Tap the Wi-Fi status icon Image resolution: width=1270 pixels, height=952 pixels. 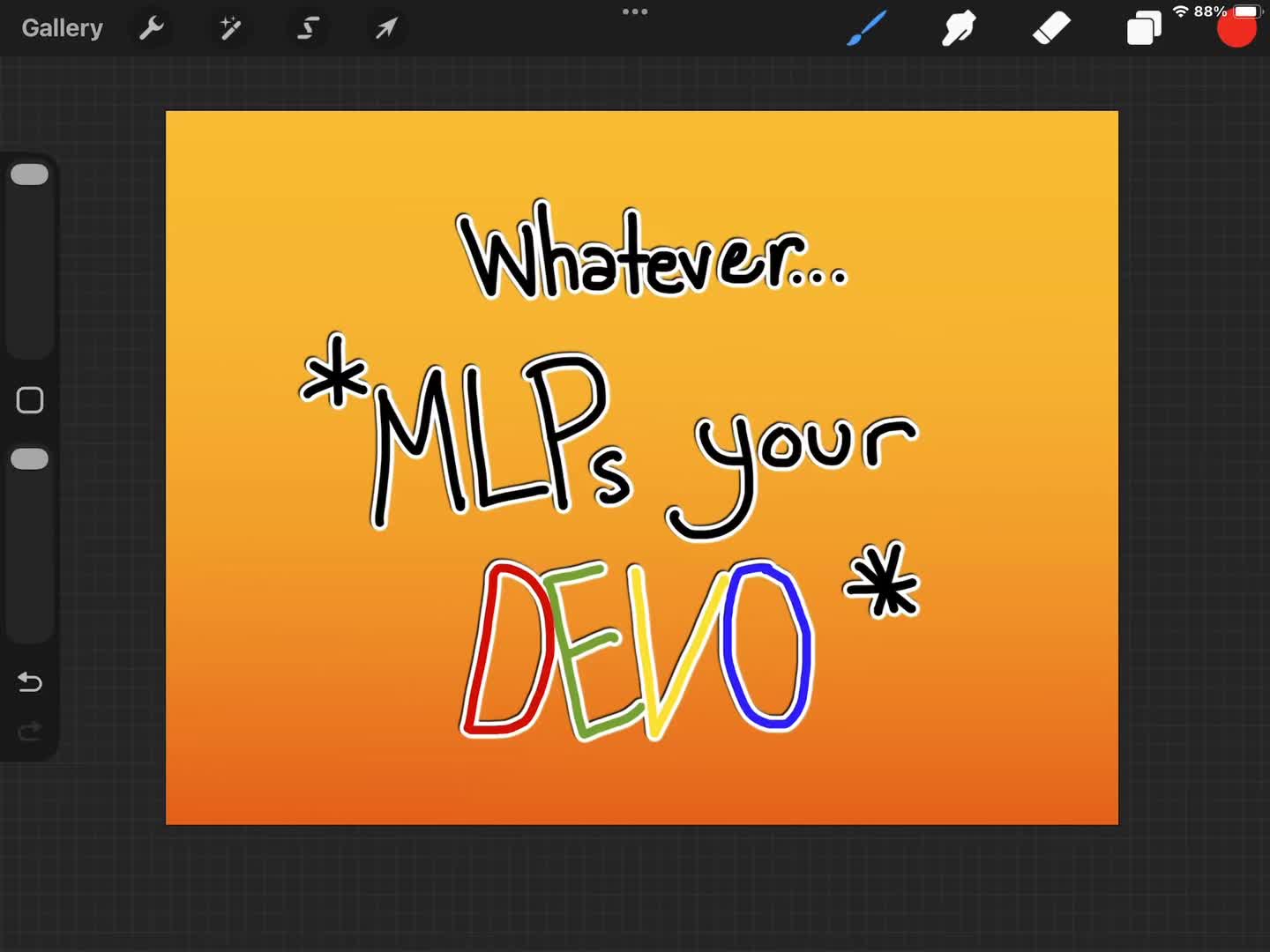point(1180,11)
